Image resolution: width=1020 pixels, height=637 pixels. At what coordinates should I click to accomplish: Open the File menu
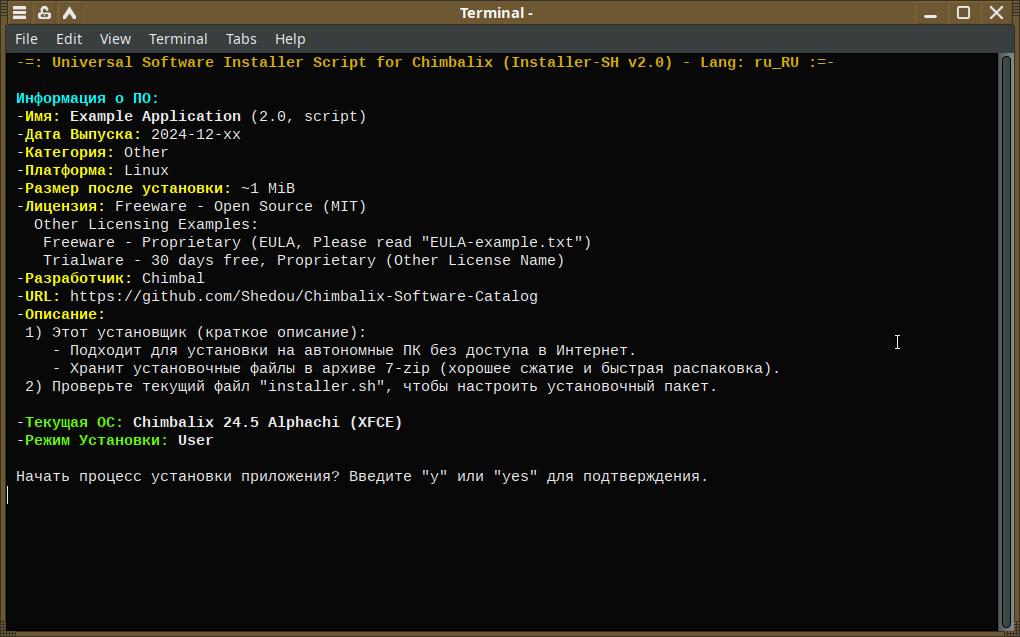tap(27, 39)
